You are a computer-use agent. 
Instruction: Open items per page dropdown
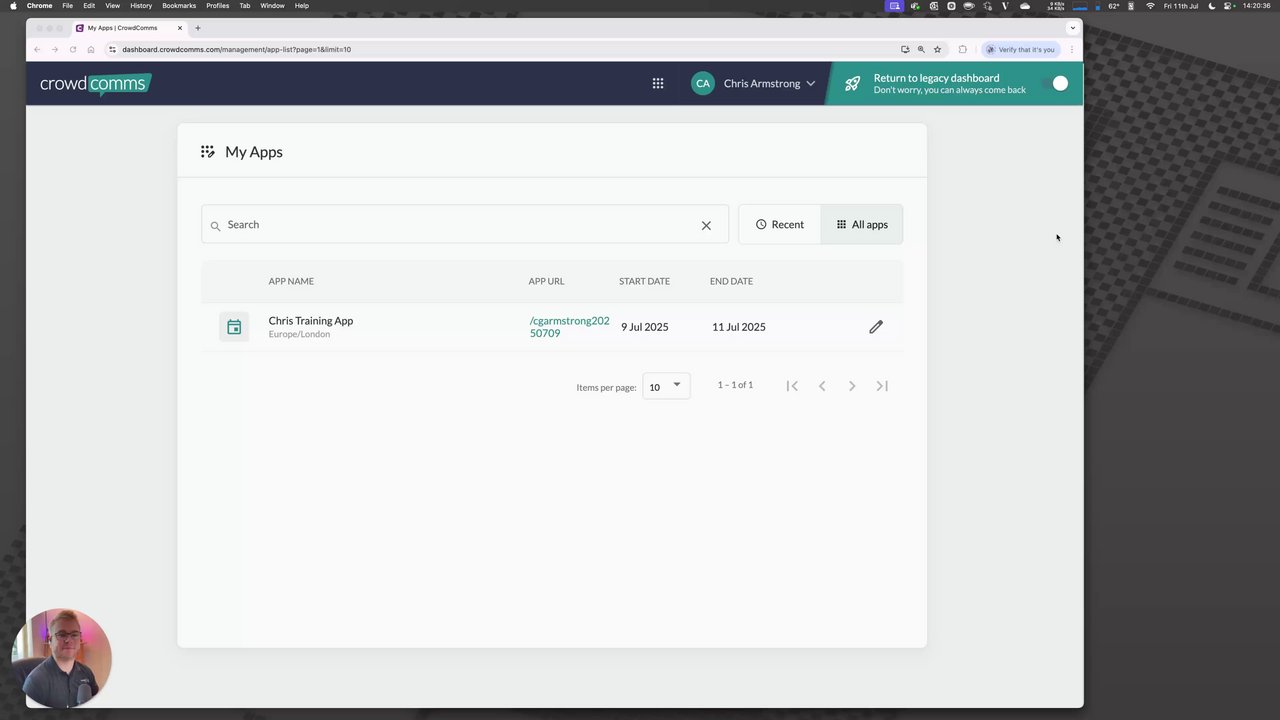(666, 386)
